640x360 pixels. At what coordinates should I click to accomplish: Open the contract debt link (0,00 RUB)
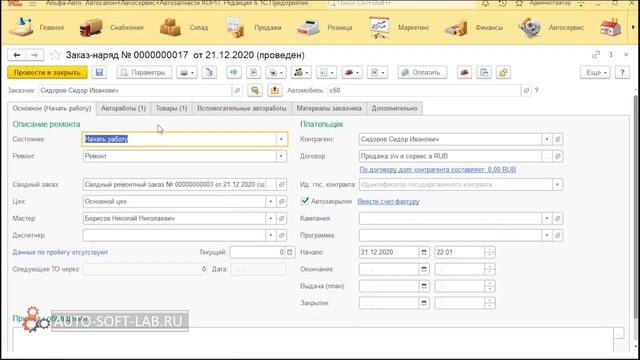[x=438, y=169]
